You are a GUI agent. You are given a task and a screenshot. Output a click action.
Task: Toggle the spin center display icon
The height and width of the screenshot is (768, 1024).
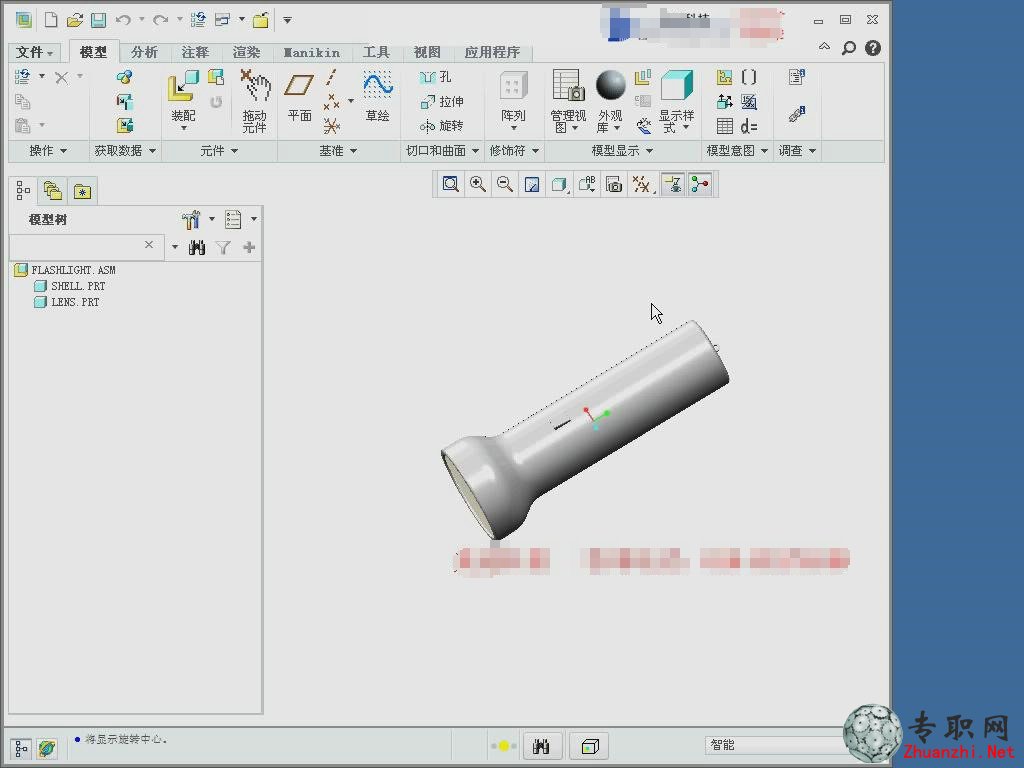(x=699, y=184)
